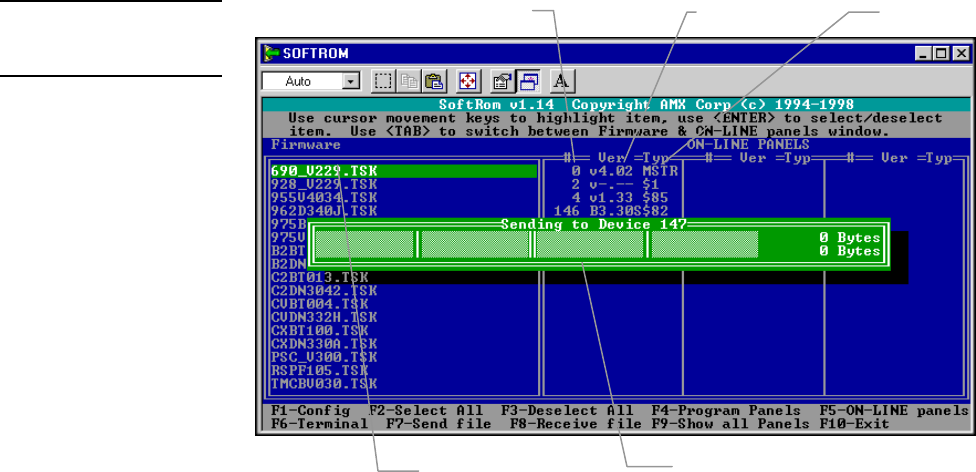This screenshot has width=976, height=472.
Task: Select online panel 146 B3.30S$82
Action: click(610, 210)
